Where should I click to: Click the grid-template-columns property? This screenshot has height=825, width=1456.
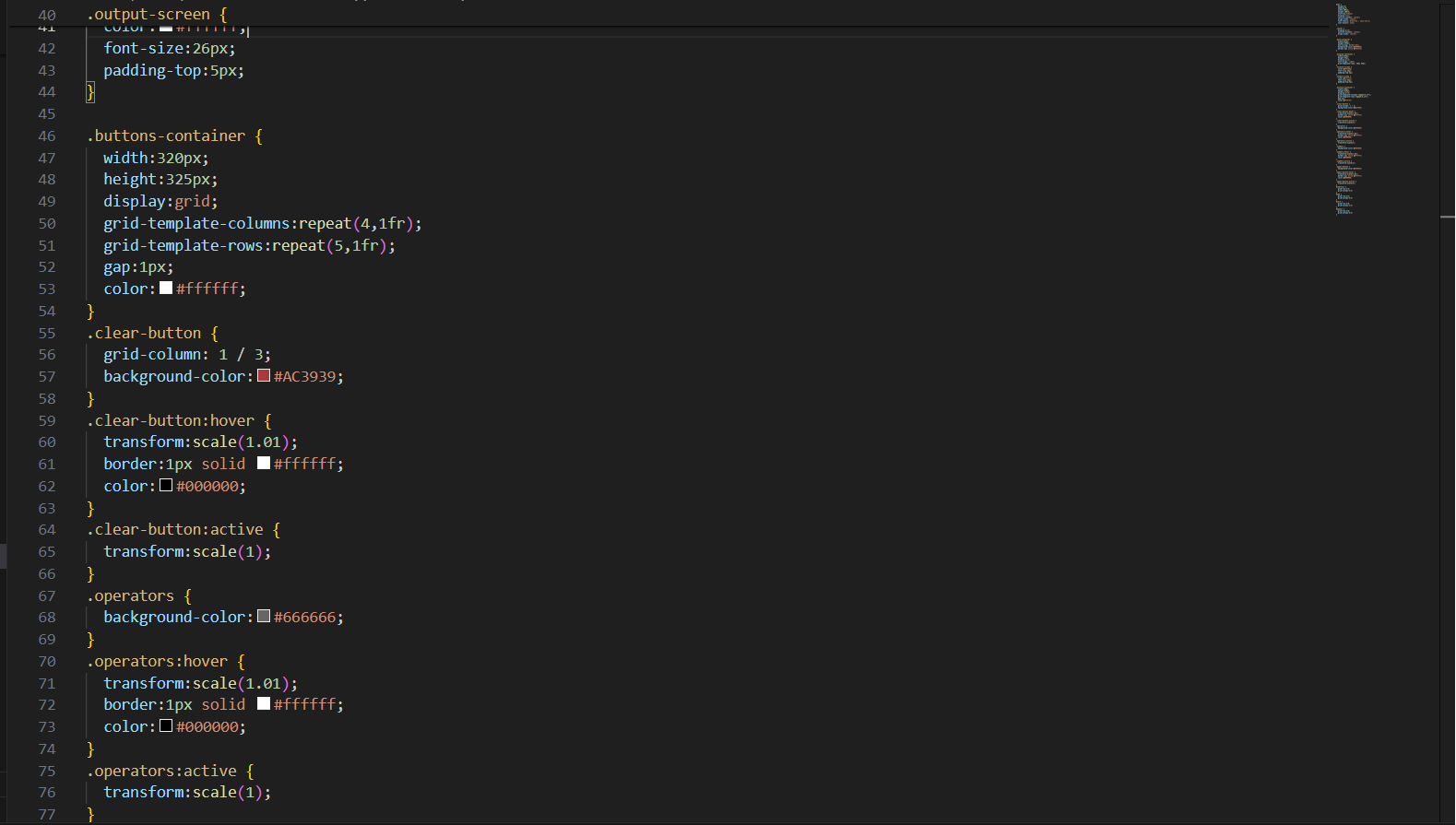196,223
